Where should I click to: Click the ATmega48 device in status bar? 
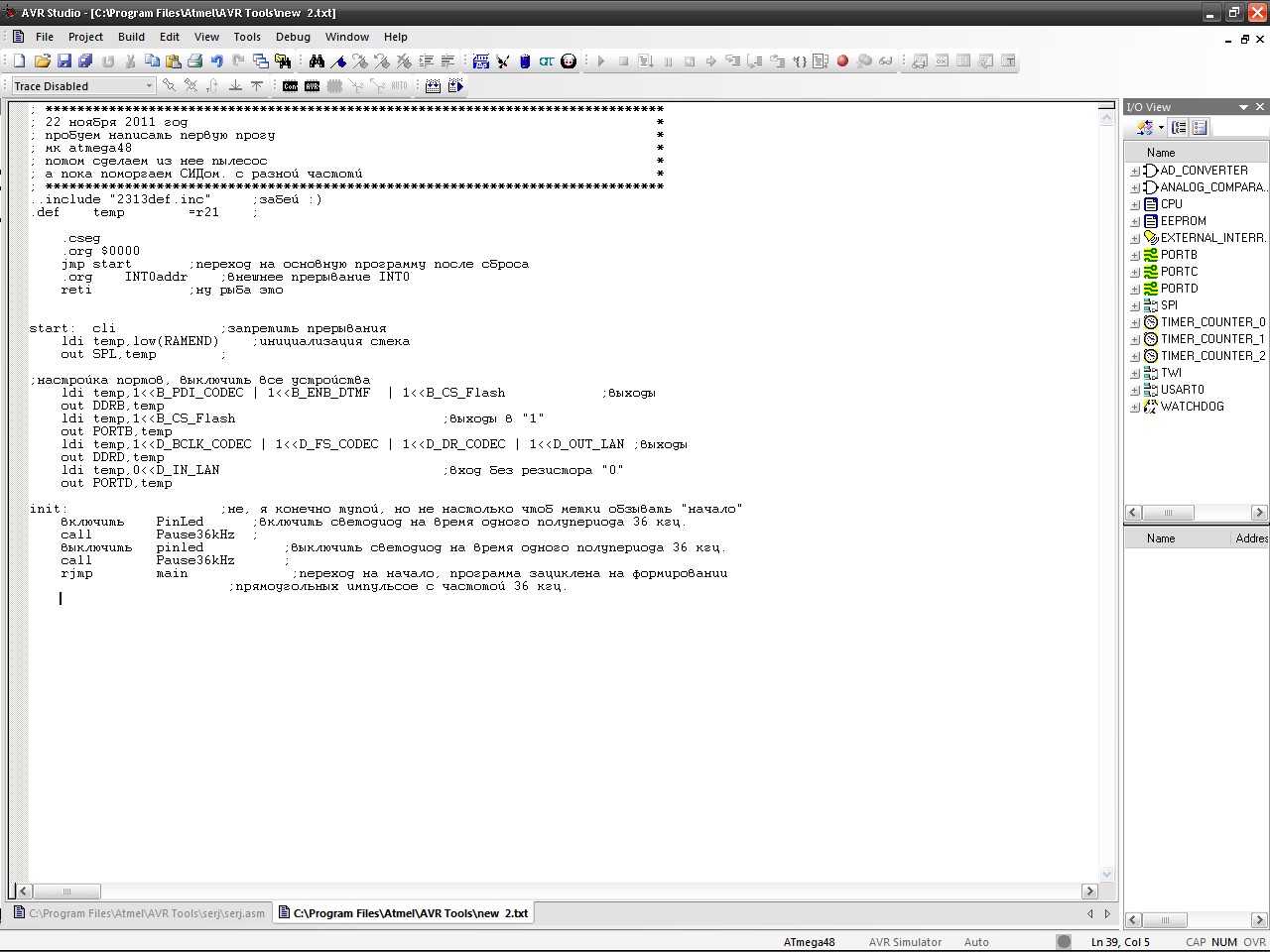[x=810, y=942]
